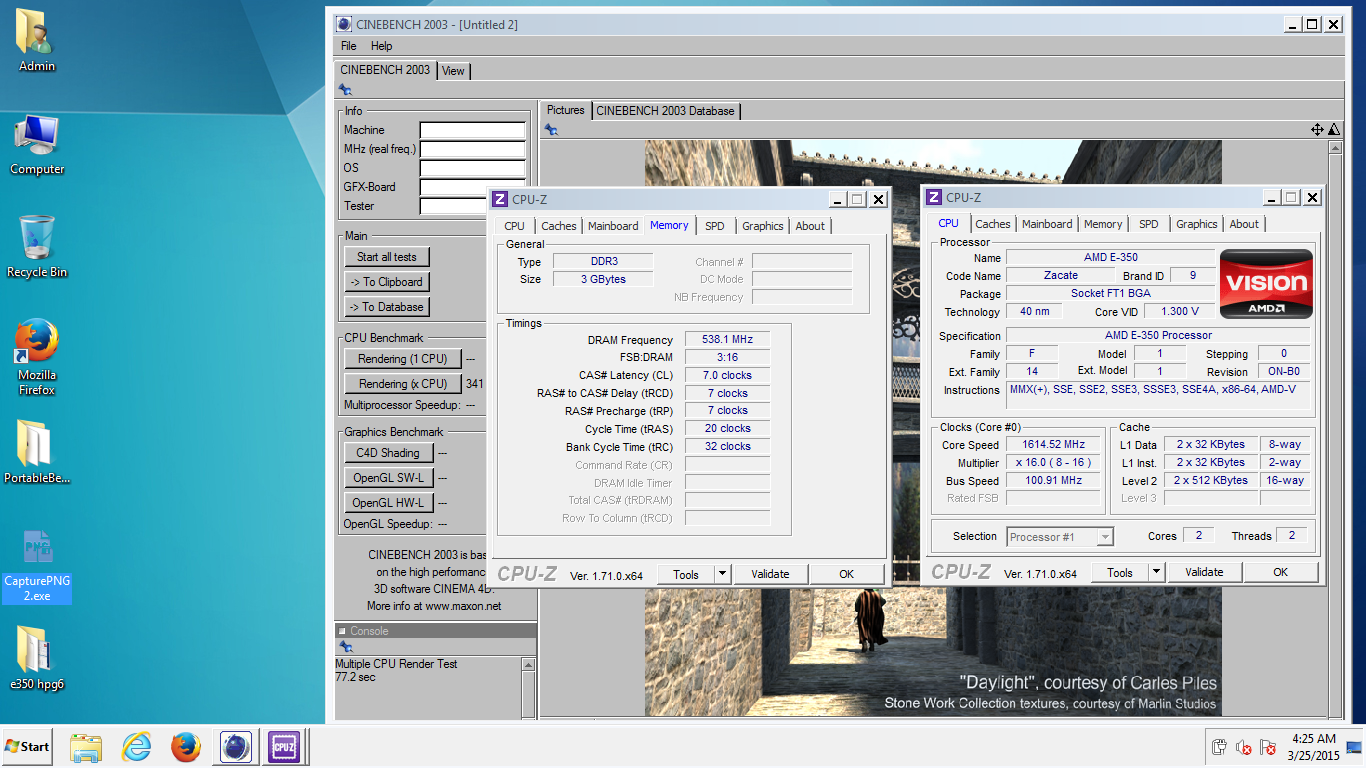
Task: Open the Recycle Bin
Action: (x=37, y=246)
